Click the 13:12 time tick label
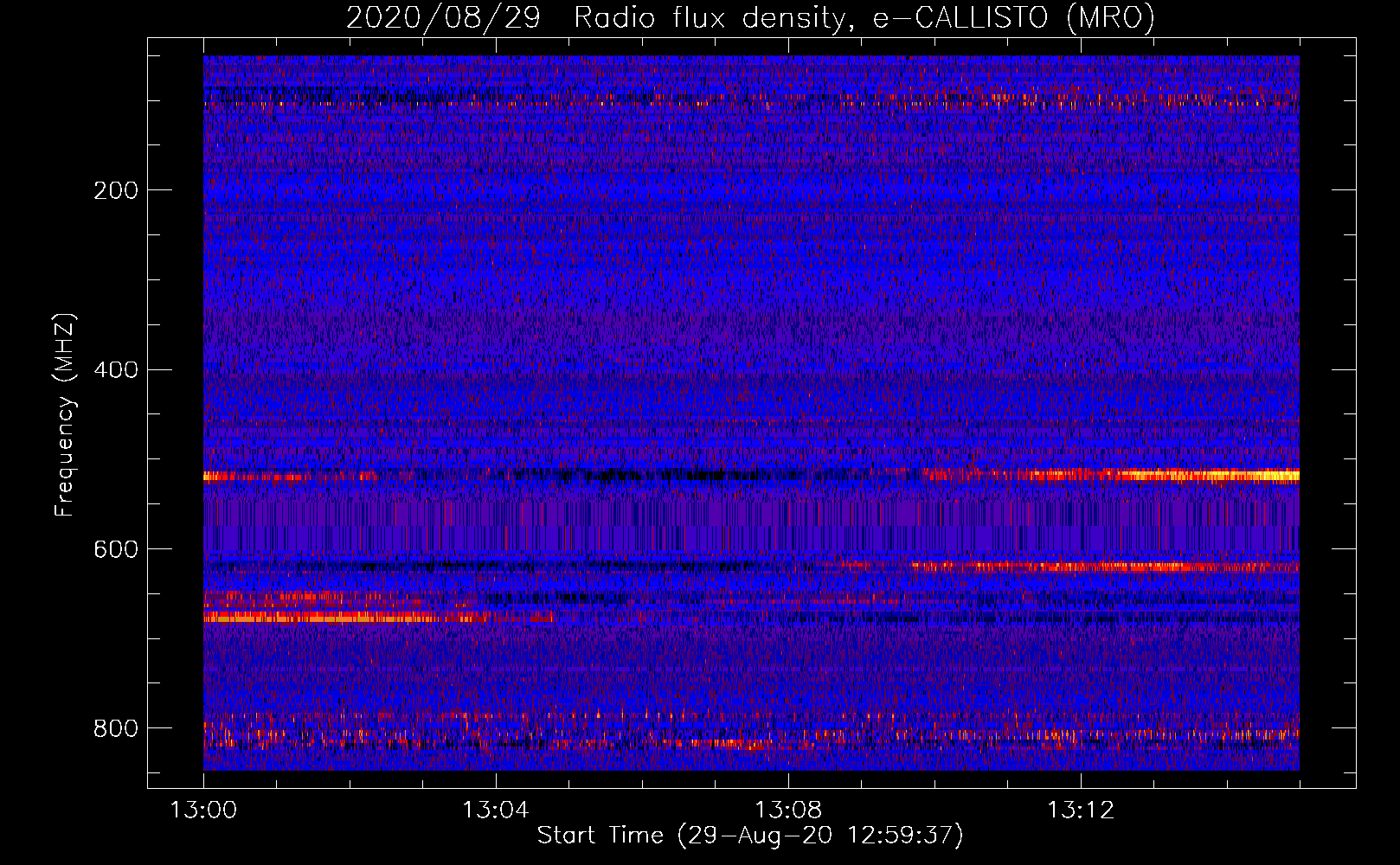Screen dimensions: 1400x865 click(x=1081, y=811)
